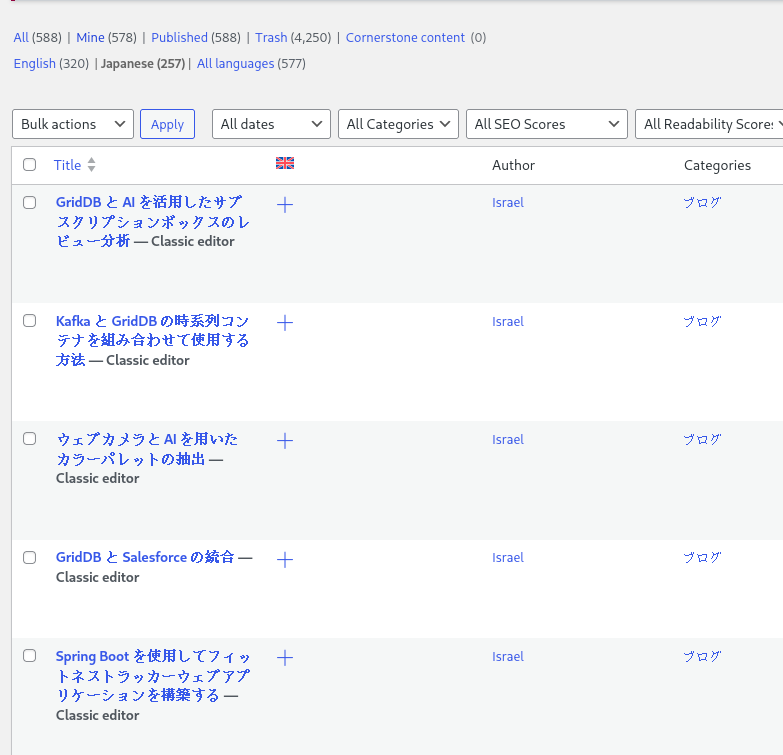The width and height of the screenshot is (783, 755).
Task: Click the UK flag column header icon
Action: tap(285, 164)
